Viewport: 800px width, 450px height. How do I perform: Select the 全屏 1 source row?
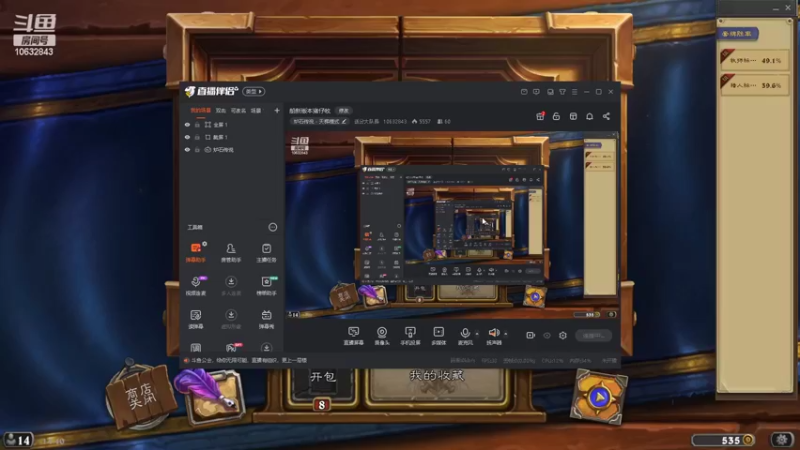pos(232,124)
